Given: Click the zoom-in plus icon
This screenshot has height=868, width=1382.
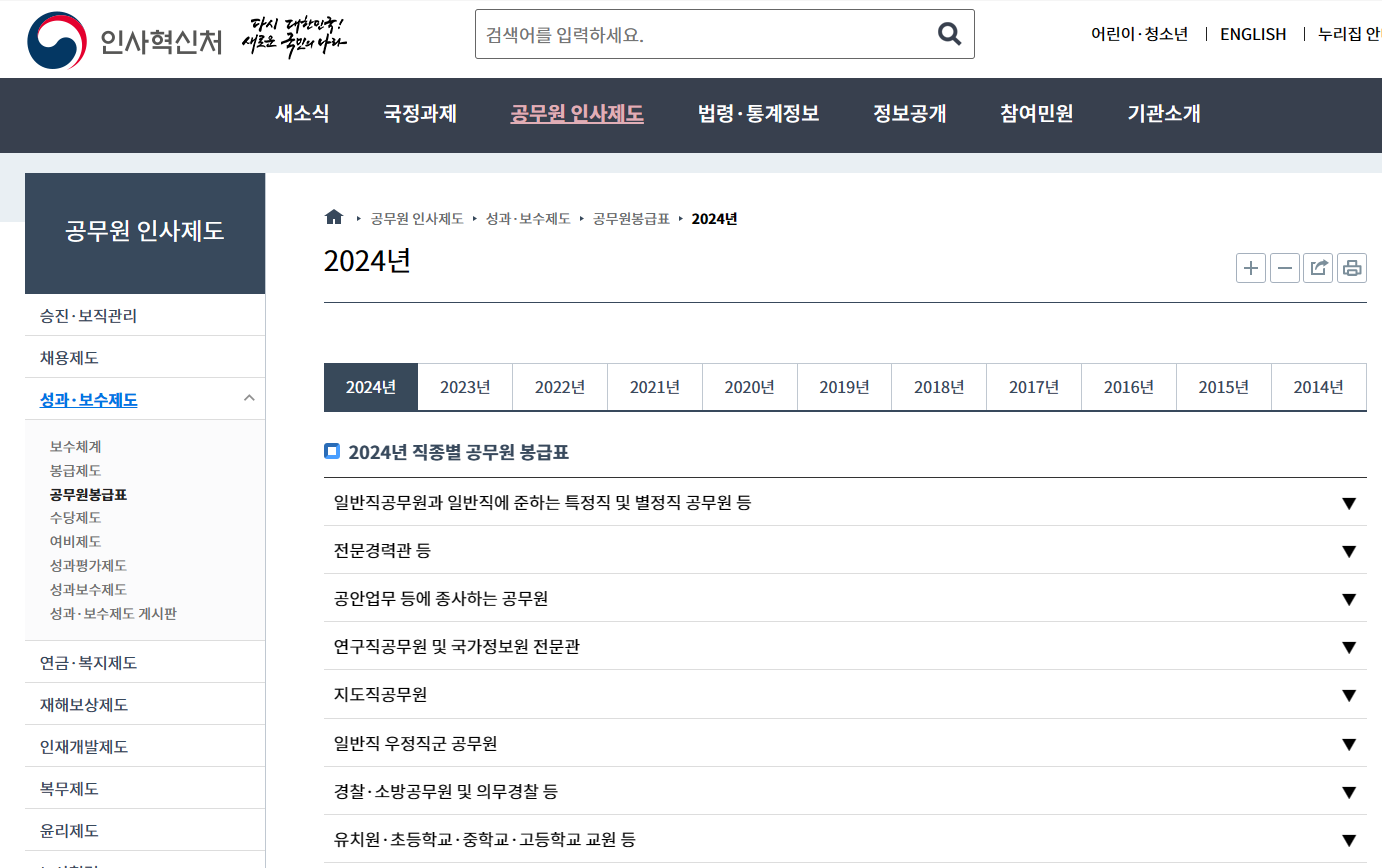Looking at the screenshot, I should point(1250,268).
